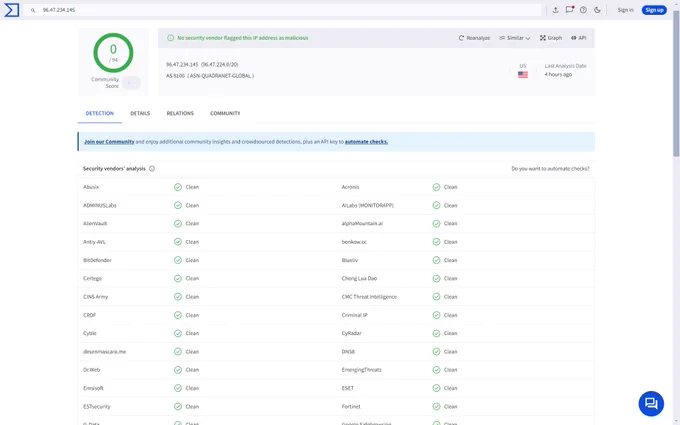
Task: Click the US flag icon
Action: tap(523, 75)
